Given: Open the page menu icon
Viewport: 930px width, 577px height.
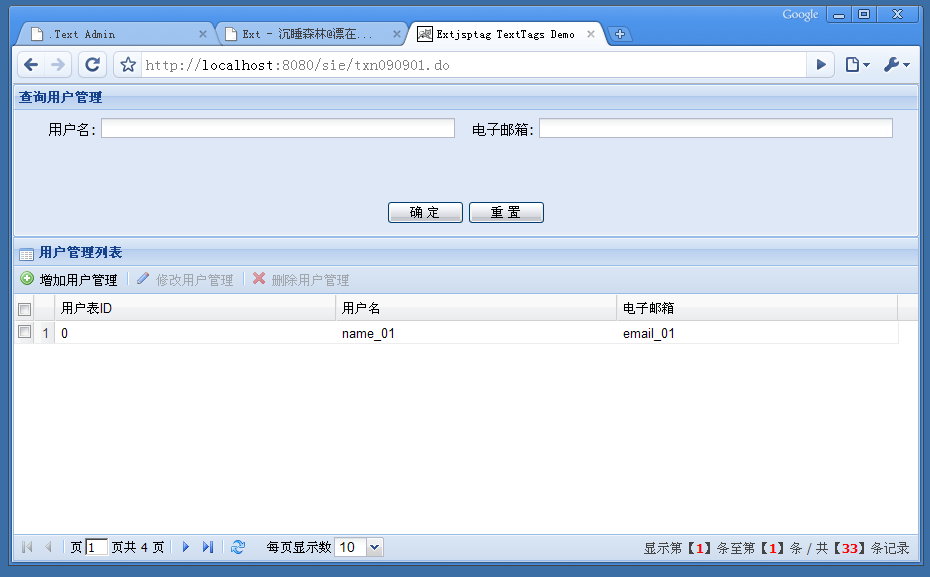Looking at the screenshot, I should coord(857,65).
